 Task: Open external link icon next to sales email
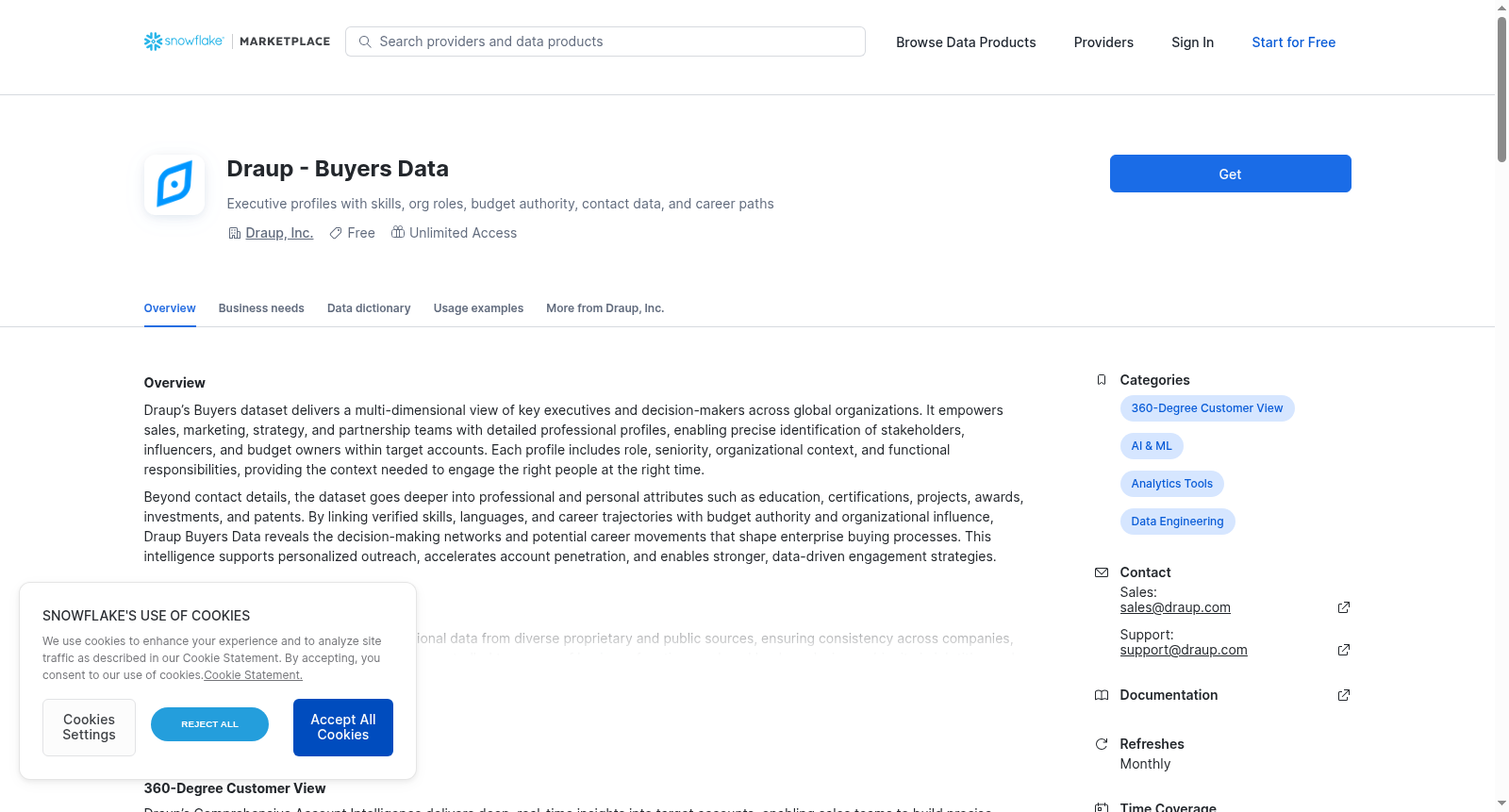point(1344,607)
